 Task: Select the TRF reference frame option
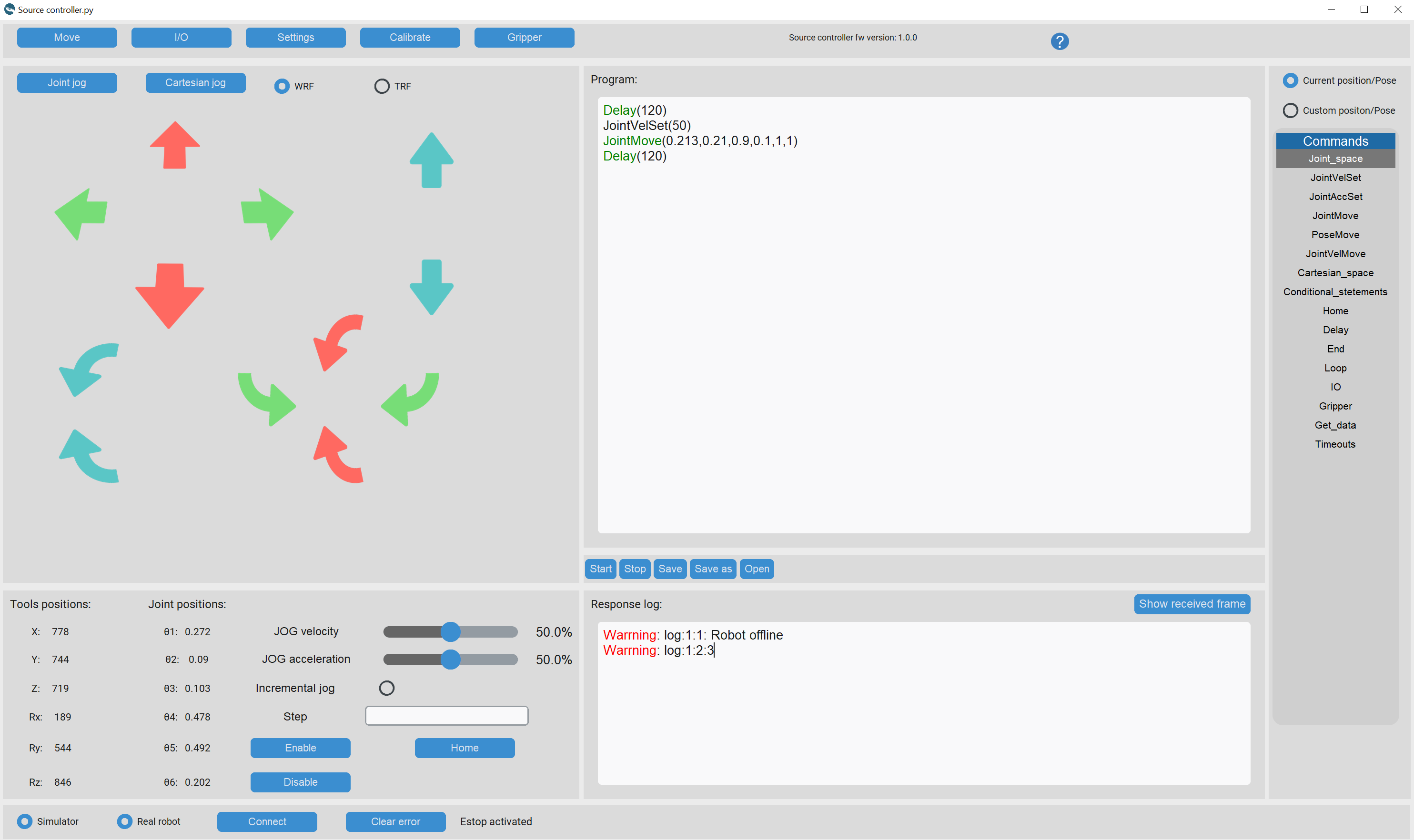pos(382,86)
